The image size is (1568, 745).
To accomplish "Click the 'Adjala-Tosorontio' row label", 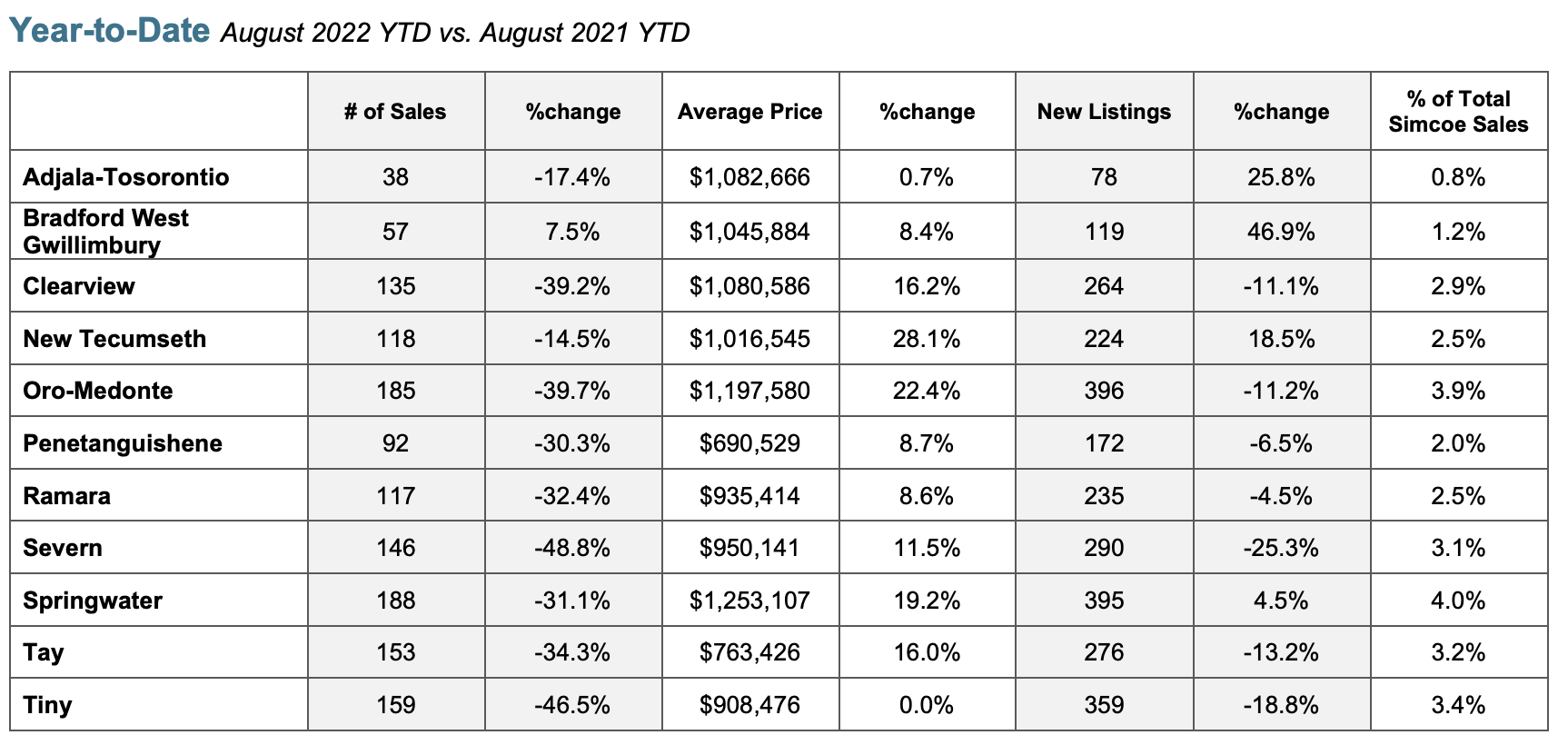I will 126,177.
